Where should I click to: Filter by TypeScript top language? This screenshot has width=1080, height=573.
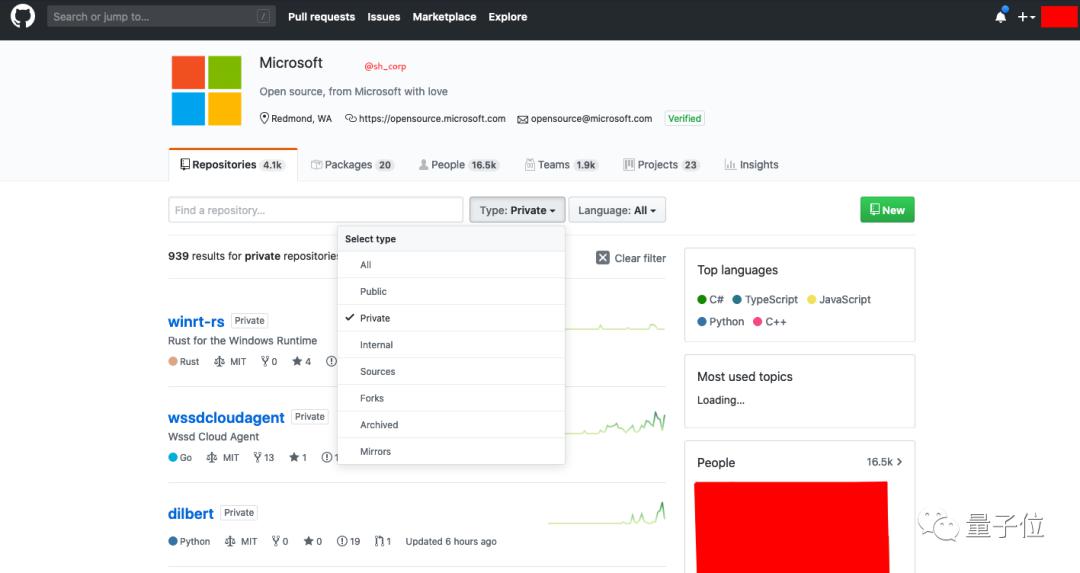[x=765, y=300]
